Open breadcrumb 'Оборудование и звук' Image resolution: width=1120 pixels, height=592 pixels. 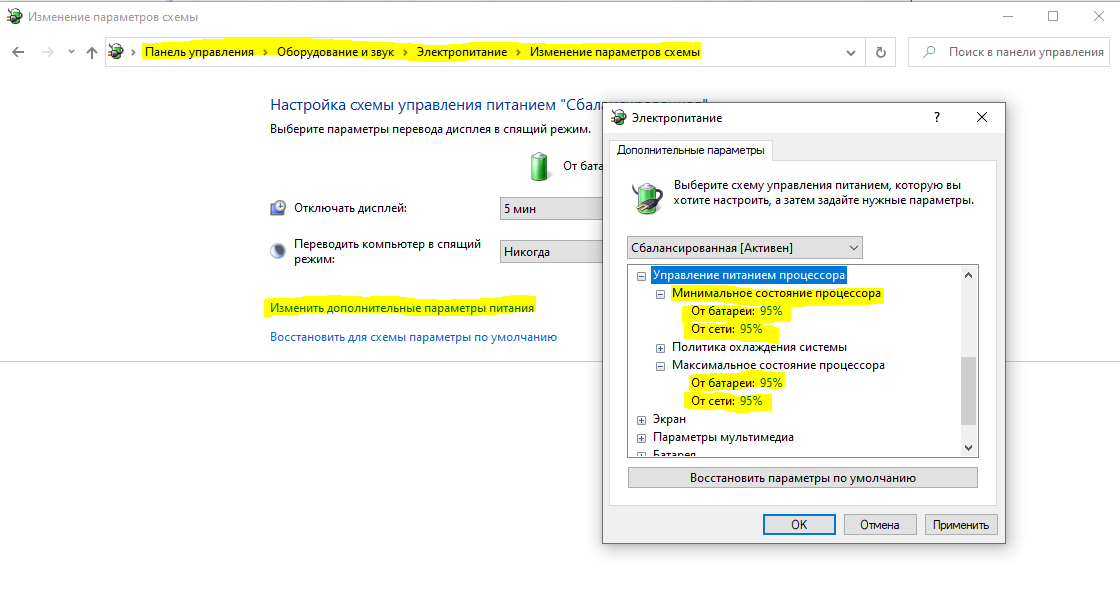coord(335,52)
